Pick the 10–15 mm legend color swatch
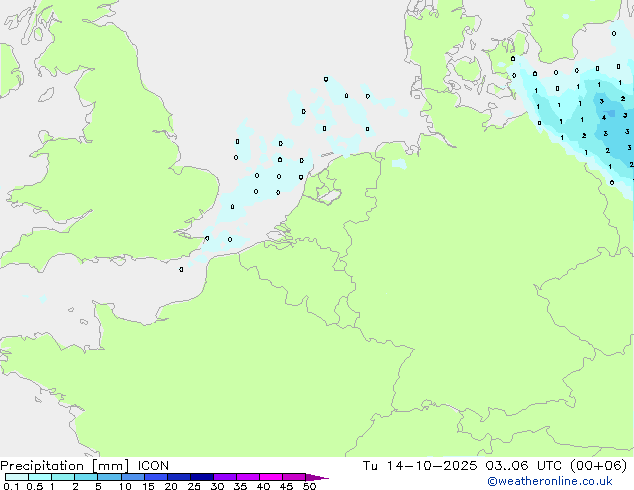Image resolution: width=634 pixels, height=490 pixels. coord(132,477)
